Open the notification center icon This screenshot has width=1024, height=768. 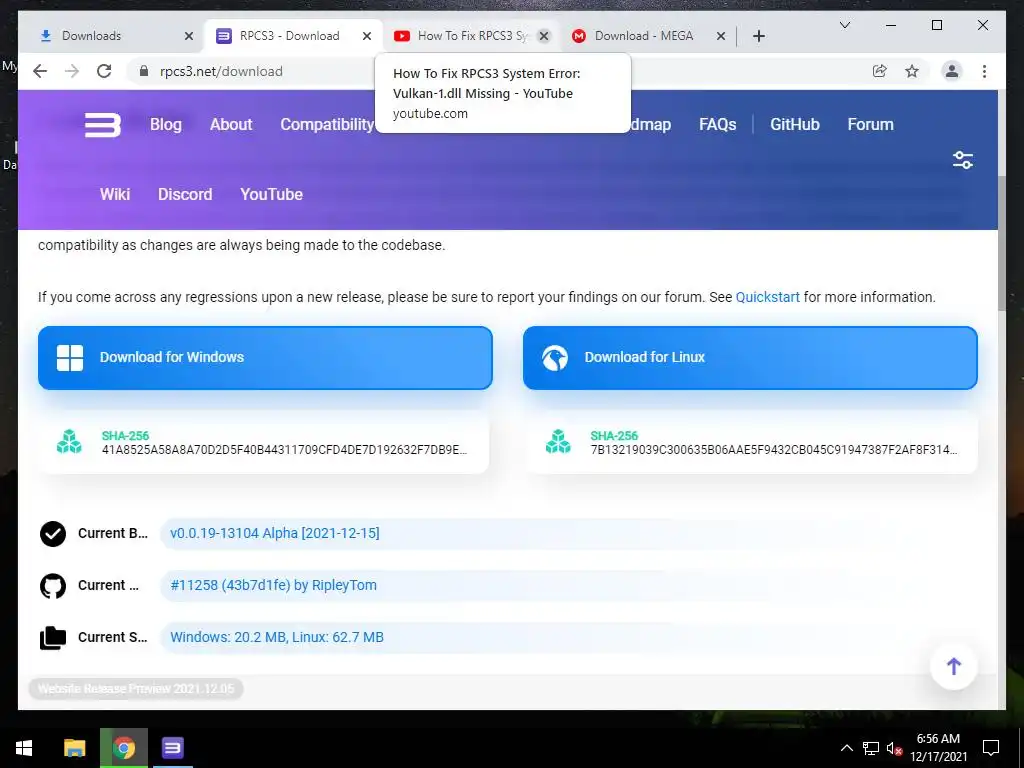click(991, 748)
